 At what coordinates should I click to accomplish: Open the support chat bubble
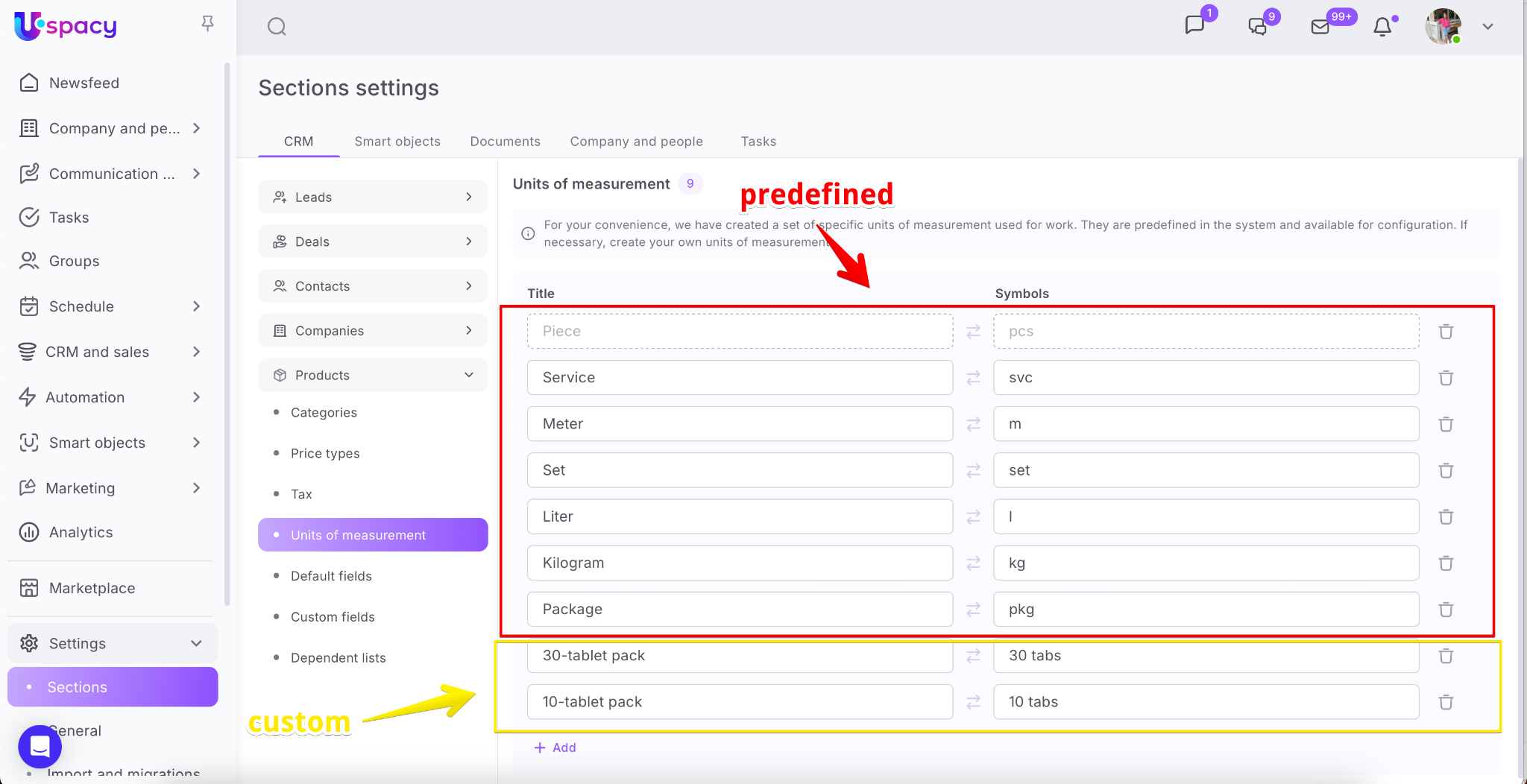click(40, 746)
